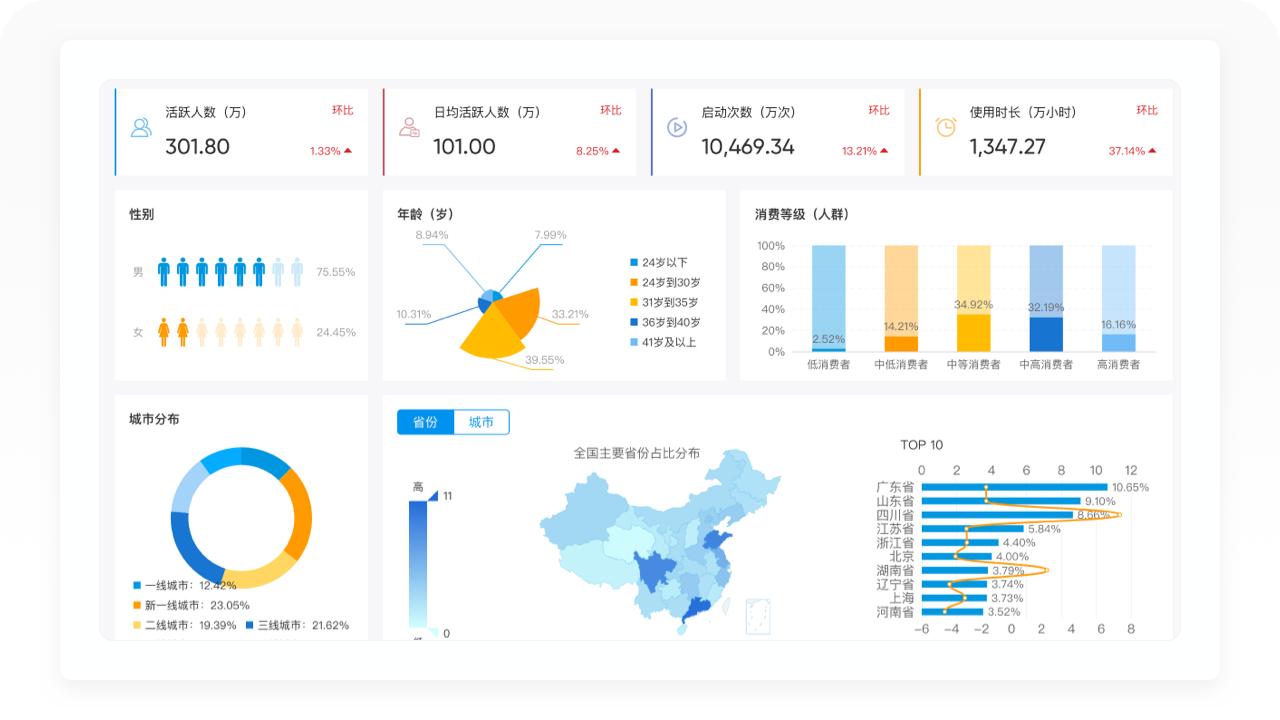Click the 环比 label in the 活跃人数 card
This screenshot has height=720, width=1280.
click(x=343, y=111)
